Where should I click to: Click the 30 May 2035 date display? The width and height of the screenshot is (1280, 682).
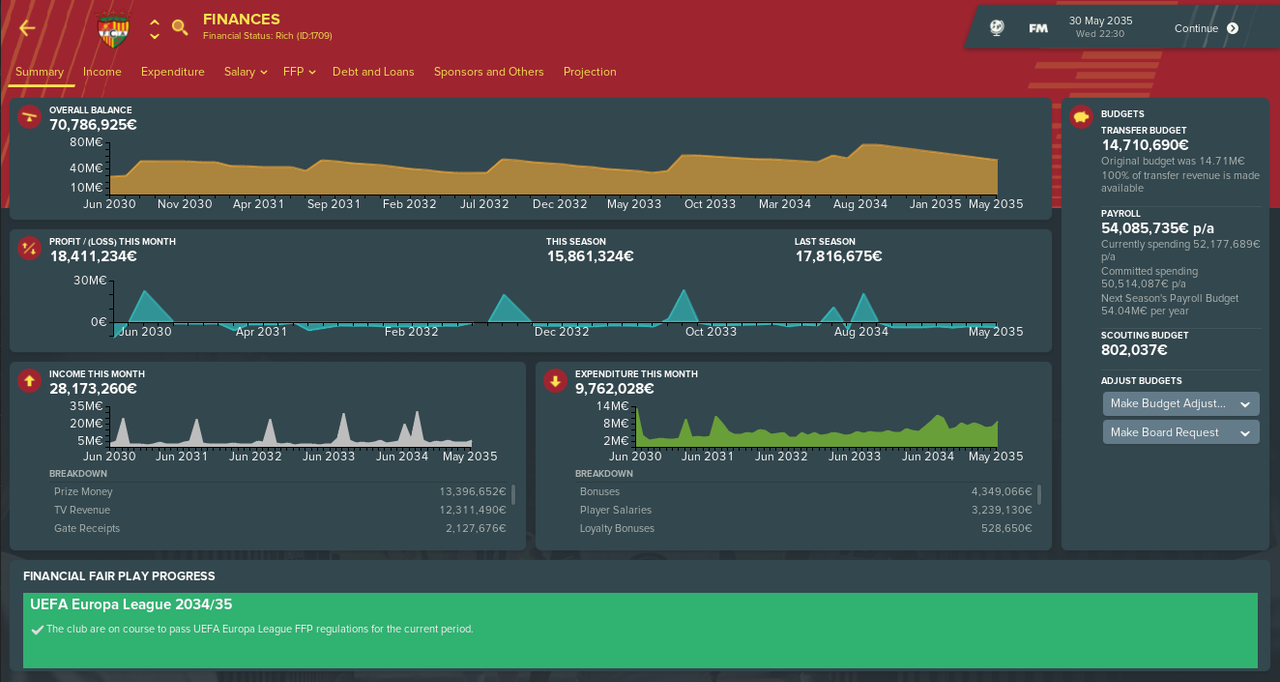[1100, 20]
